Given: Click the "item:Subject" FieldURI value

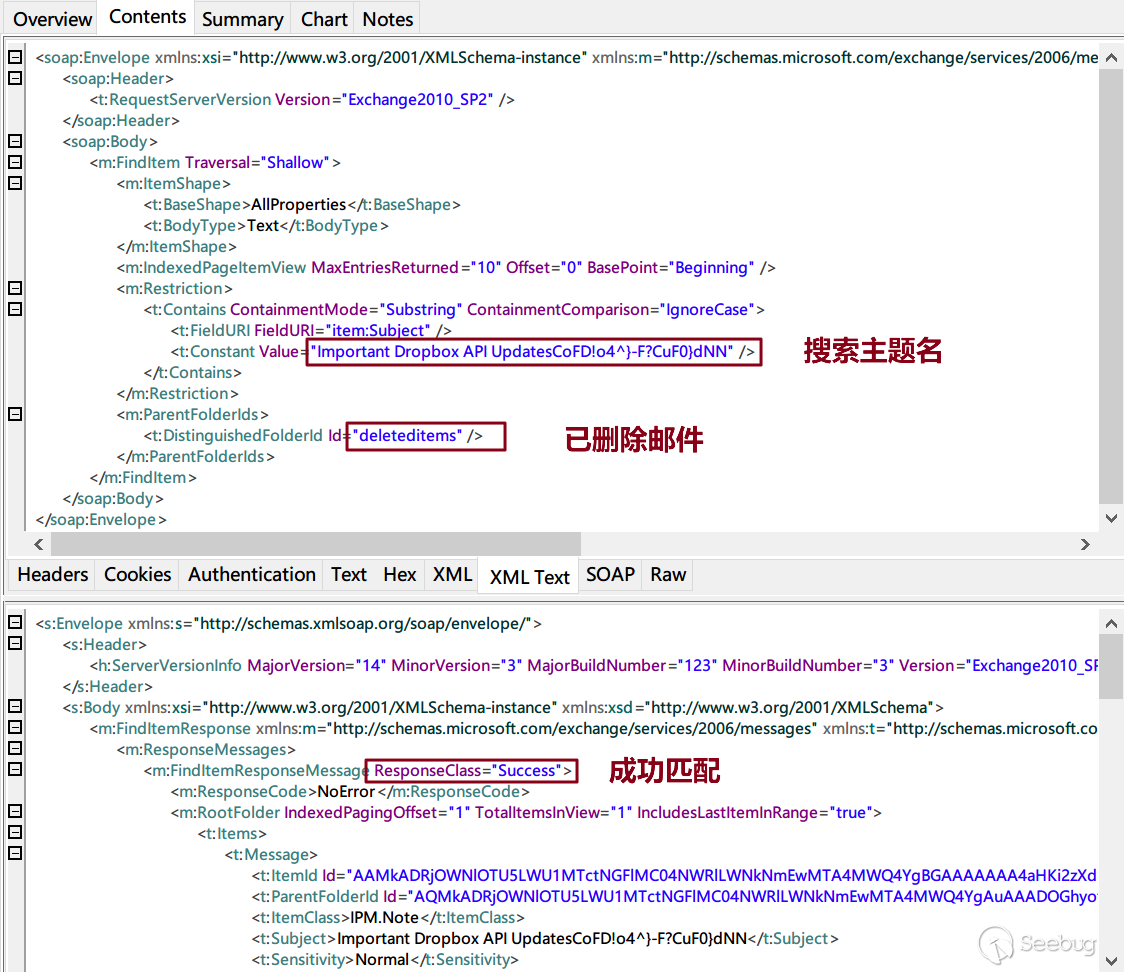Looking at the screenshot, I should click(378, 330).
